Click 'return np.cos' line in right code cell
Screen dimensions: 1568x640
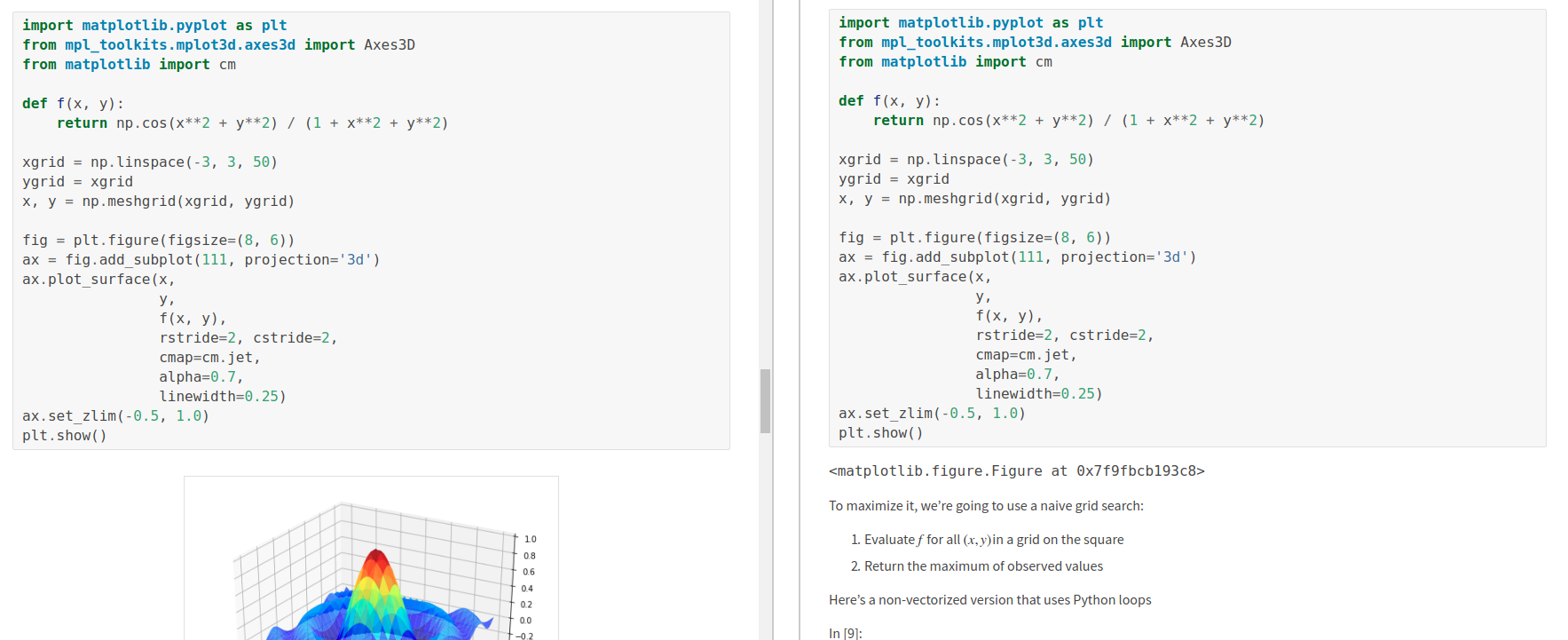coord(1068,121)
